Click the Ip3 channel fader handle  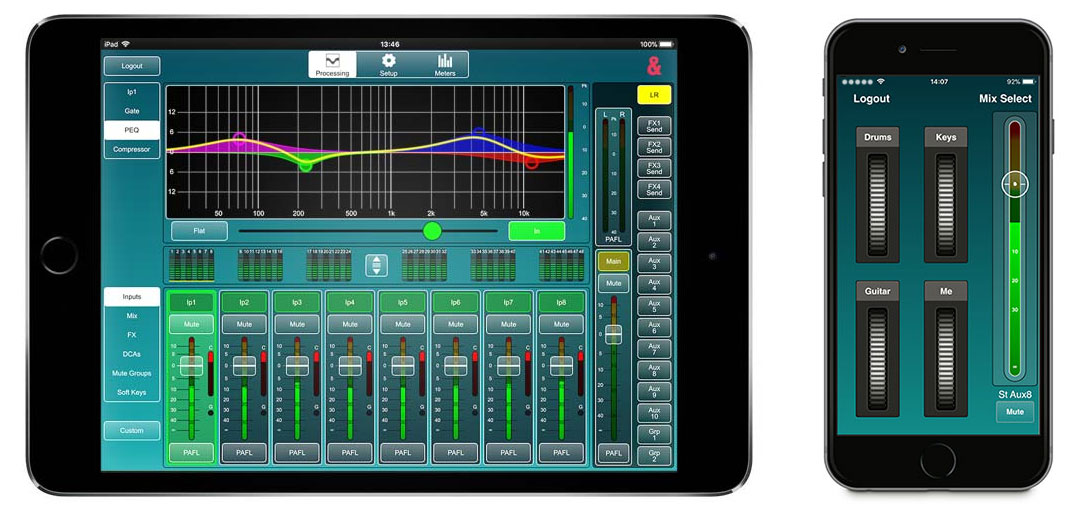click(297, 365)
